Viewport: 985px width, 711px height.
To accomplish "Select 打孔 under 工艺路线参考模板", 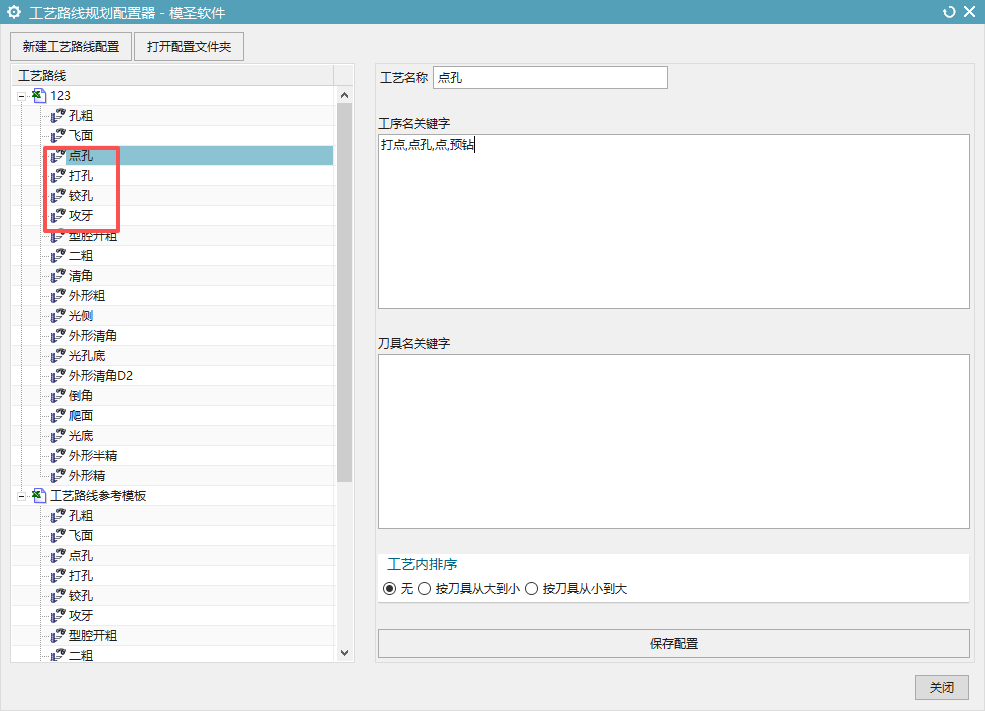I will click(x=81, y=576).
